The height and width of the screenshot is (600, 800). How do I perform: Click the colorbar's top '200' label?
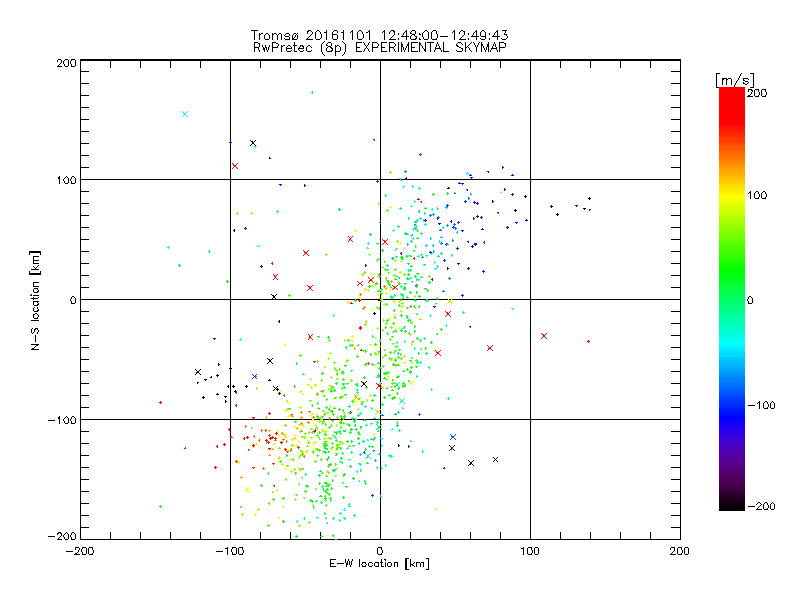click(757, 93)
